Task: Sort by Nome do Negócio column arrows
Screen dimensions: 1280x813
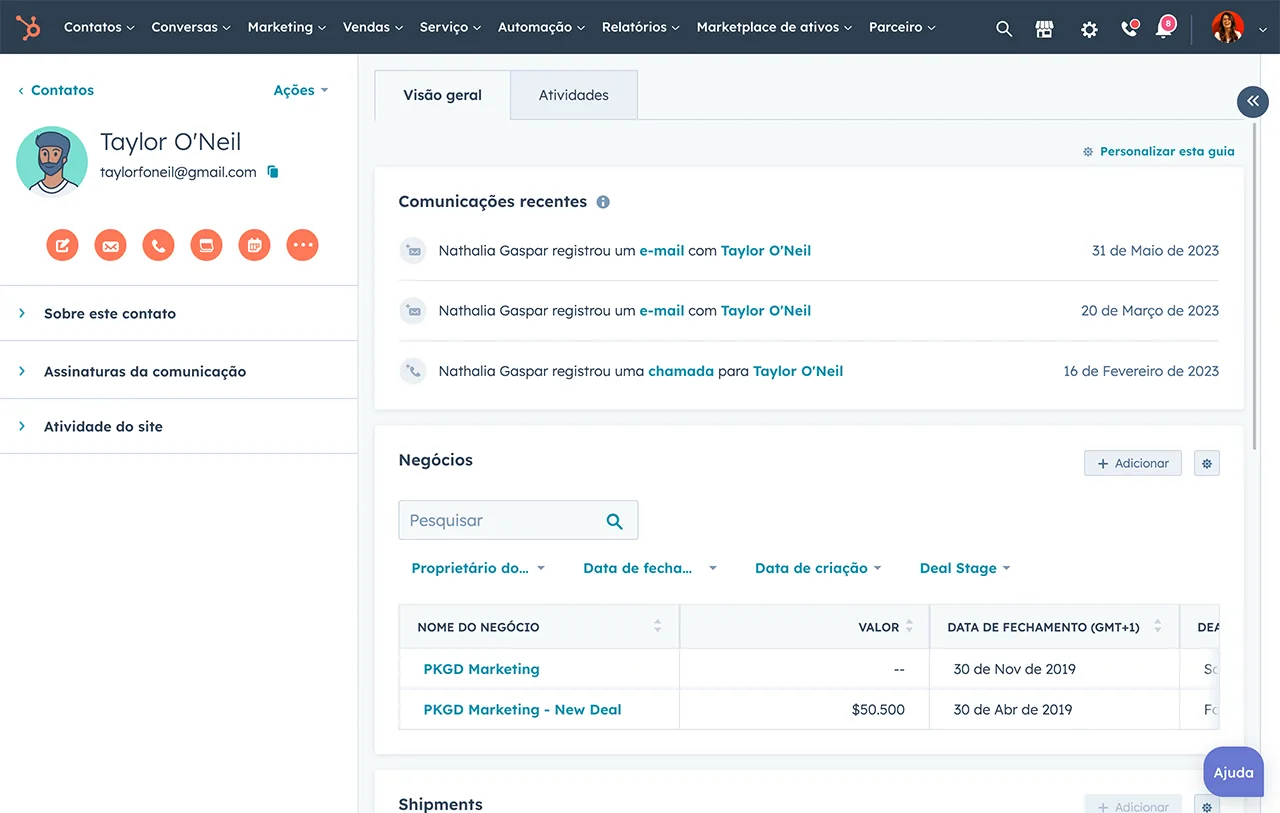Action: [x=657, y=626]
